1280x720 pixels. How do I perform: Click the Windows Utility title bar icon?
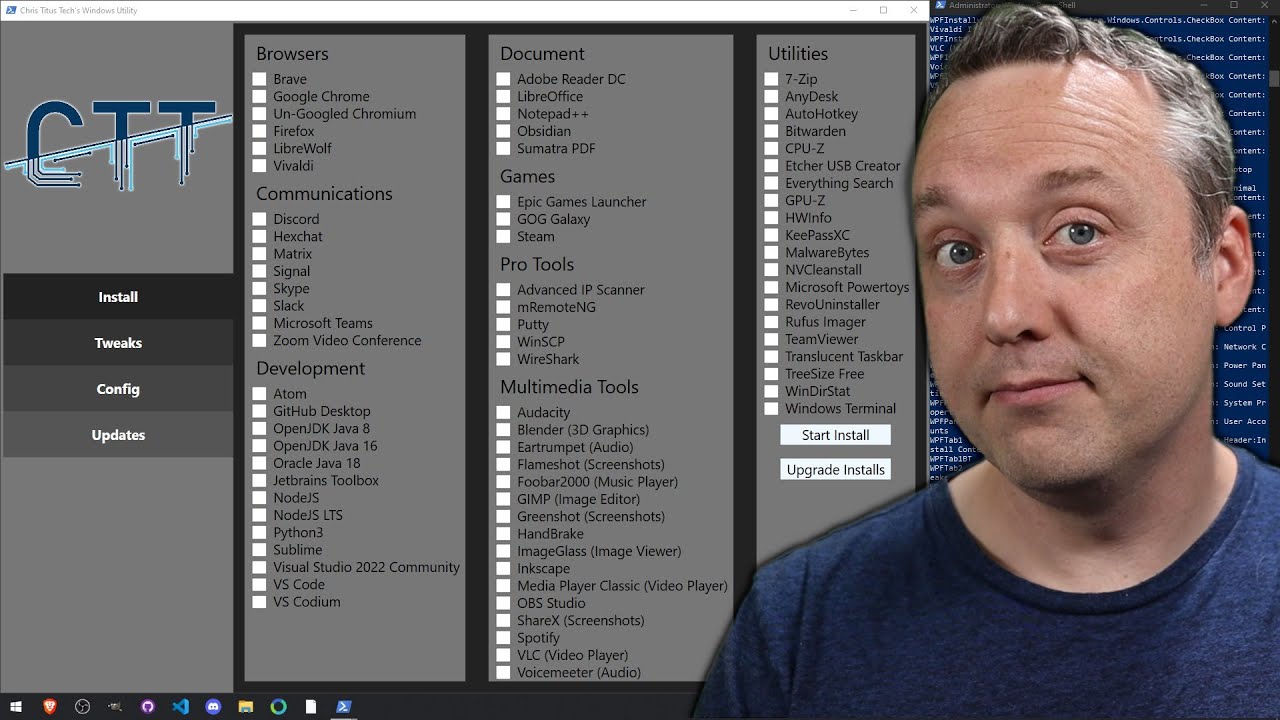11,10
